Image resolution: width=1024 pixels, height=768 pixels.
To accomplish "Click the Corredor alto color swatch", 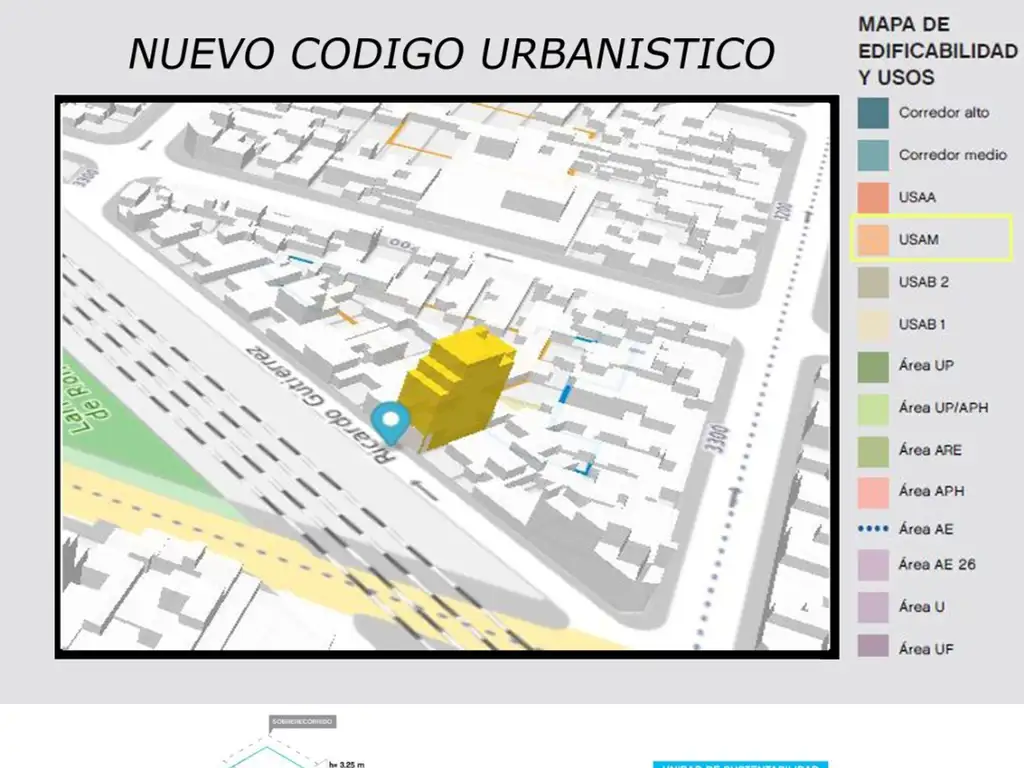I will coord(873,113).
